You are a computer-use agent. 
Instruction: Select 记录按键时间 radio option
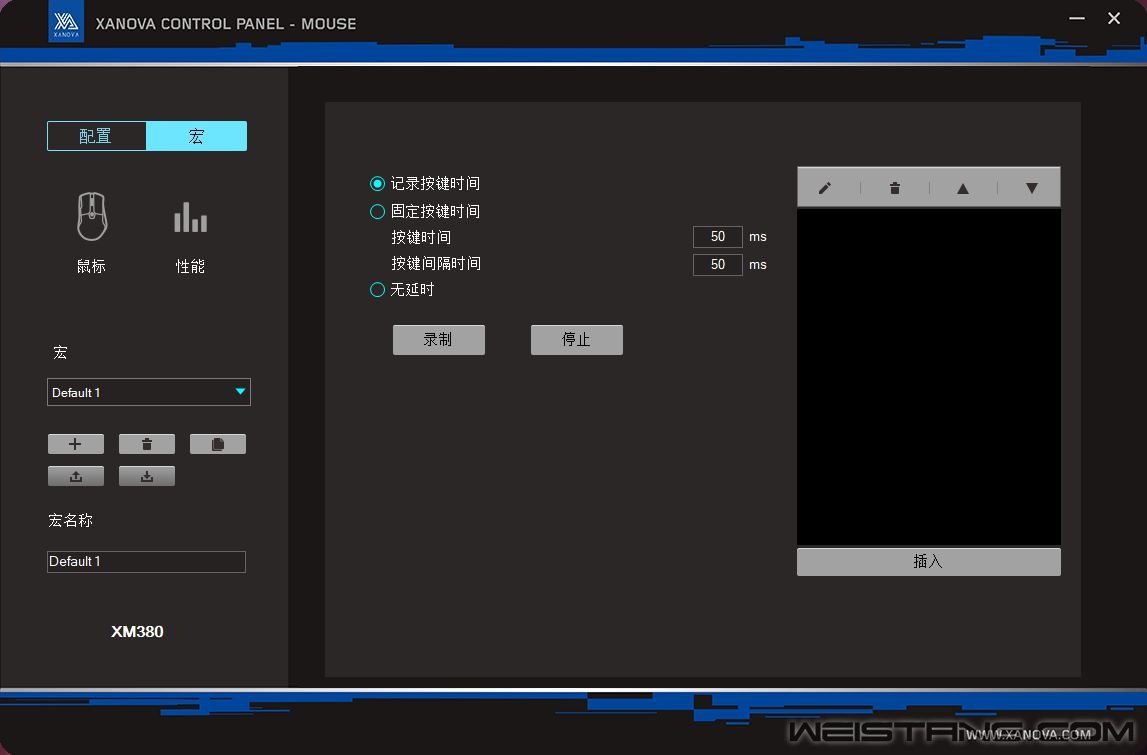click(x=377, y=183)
